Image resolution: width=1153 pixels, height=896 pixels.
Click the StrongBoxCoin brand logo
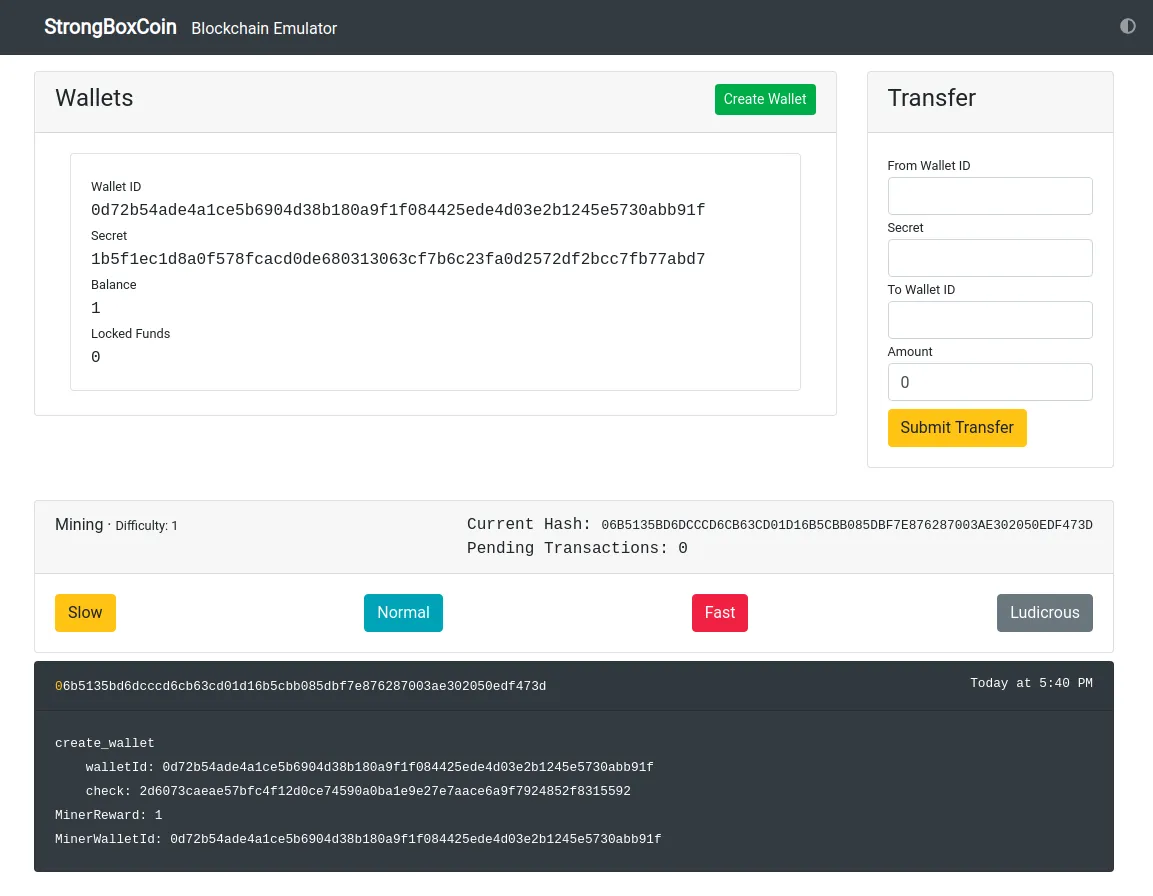click(110, 27)
